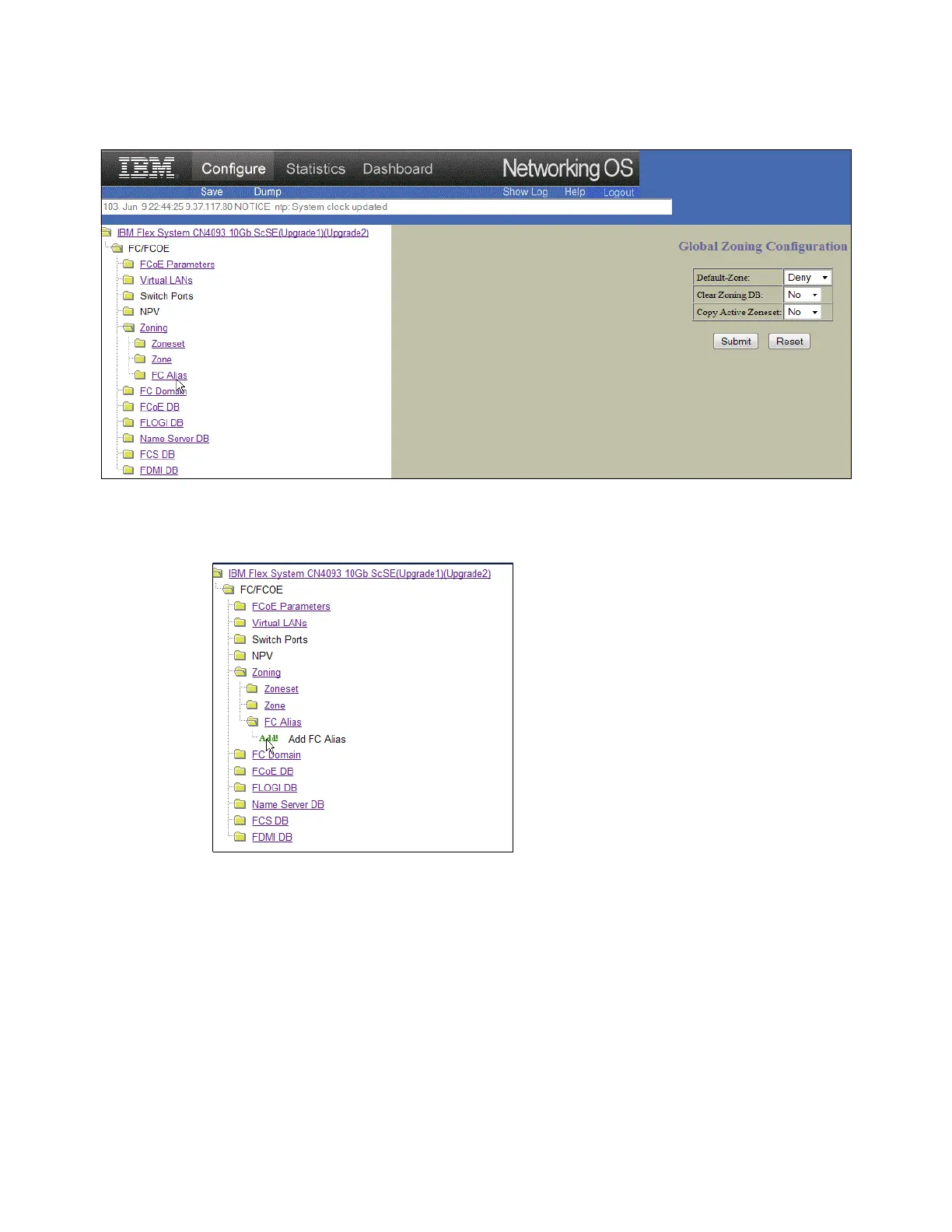952x1232 pixels.
Task: Click the folder icon beside Switch Ports, upper tree
Action: point(129,296)
